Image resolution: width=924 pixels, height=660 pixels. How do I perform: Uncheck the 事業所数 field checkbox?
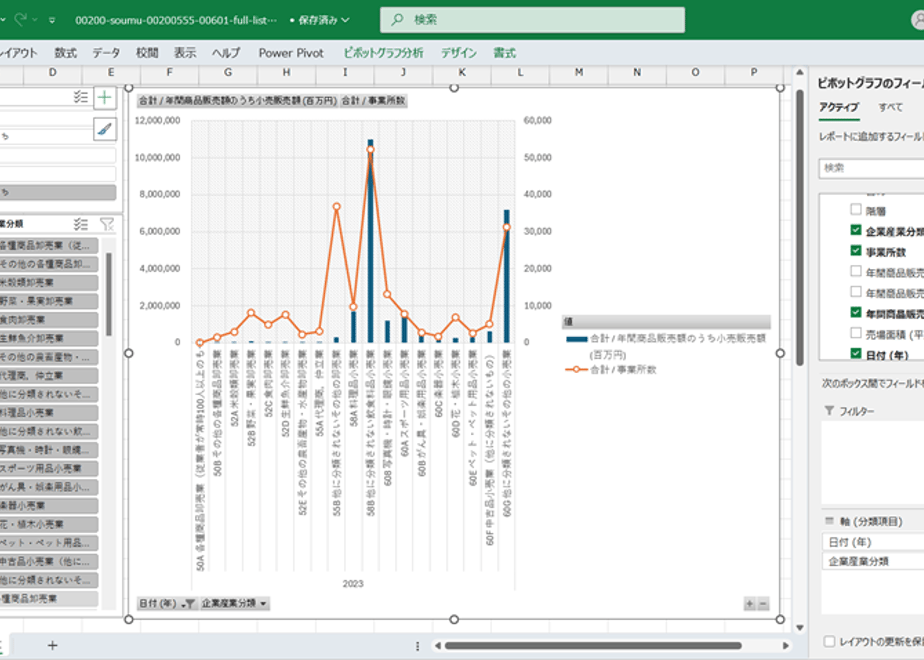(856, 250)
